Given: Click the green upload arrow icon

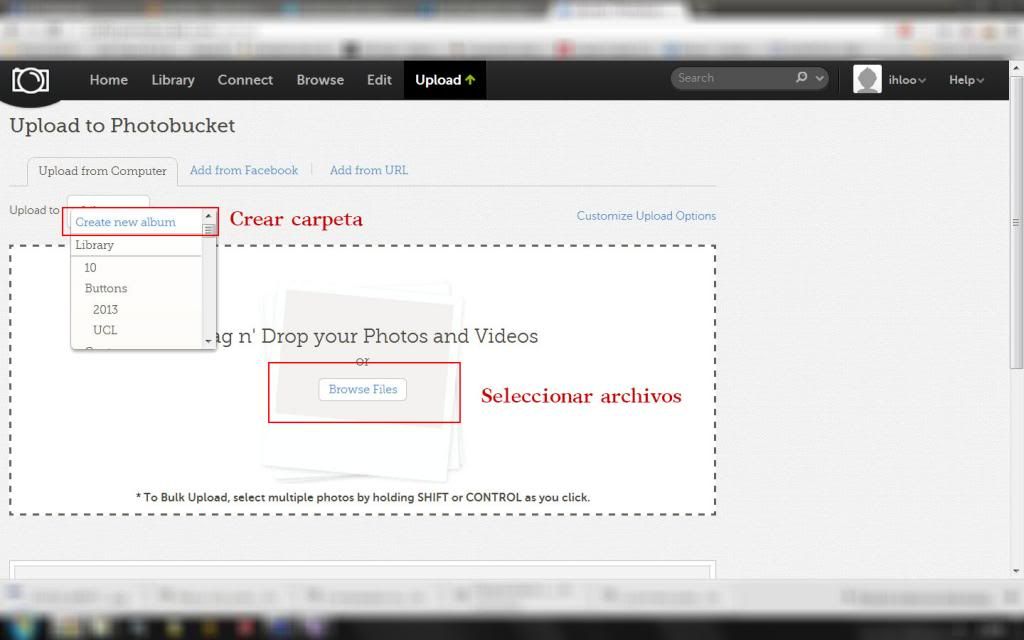Looking at the screenshot, I should pyautogui.click(x=470, y=80).
